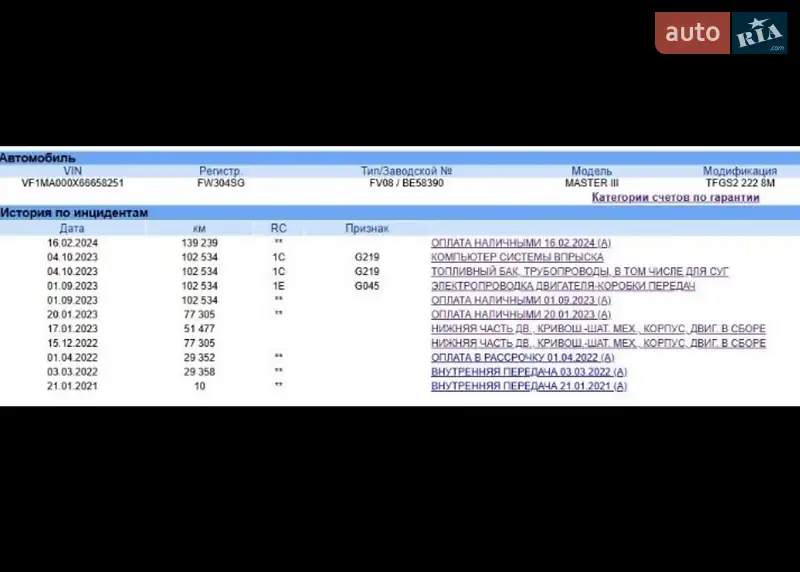Screen dimensions: 800x572
Task: Click the История по инцидентам section header
Action: pyautogui.click(x=74, y=212)
